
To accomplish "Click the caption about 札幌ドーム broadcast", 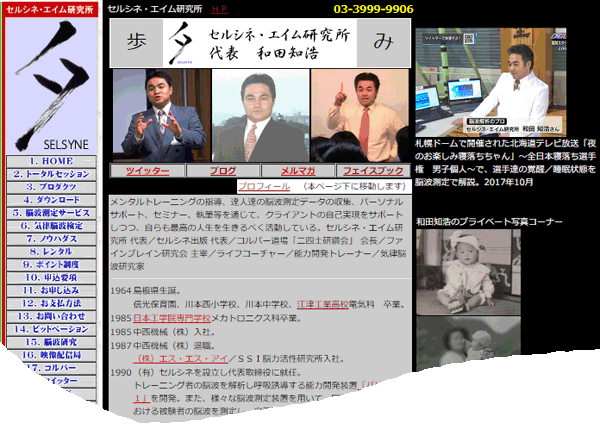I will [x=505, y=163].
